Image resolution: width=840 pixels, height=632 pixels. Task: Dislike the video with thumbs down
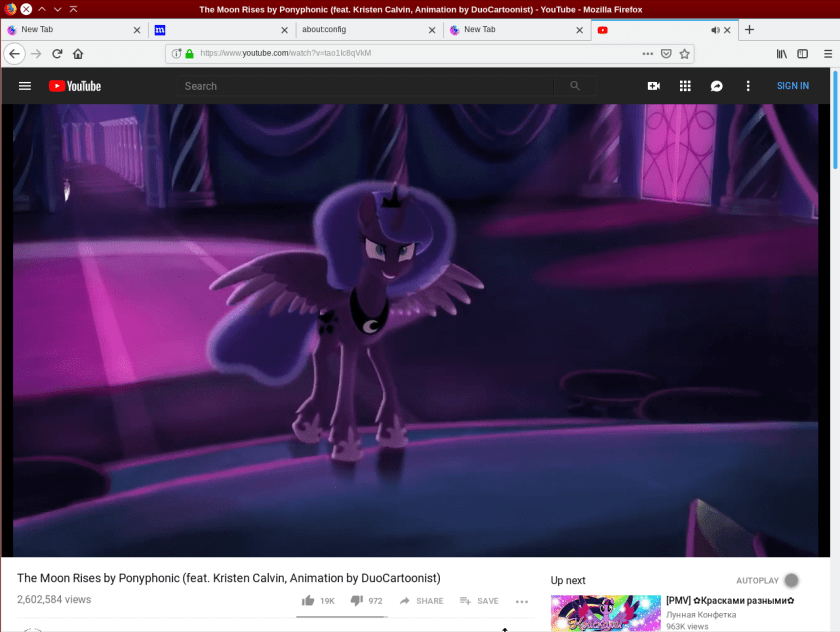click(357, 600)
